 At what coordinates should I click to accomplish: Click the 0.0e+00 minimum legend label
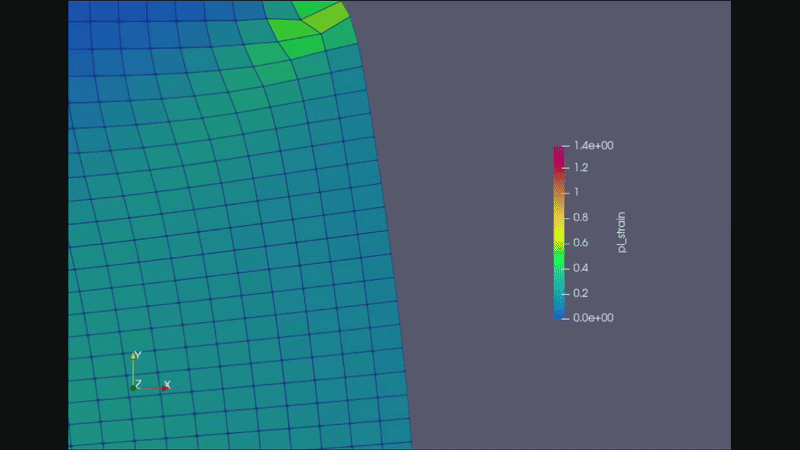pos(593,317)
